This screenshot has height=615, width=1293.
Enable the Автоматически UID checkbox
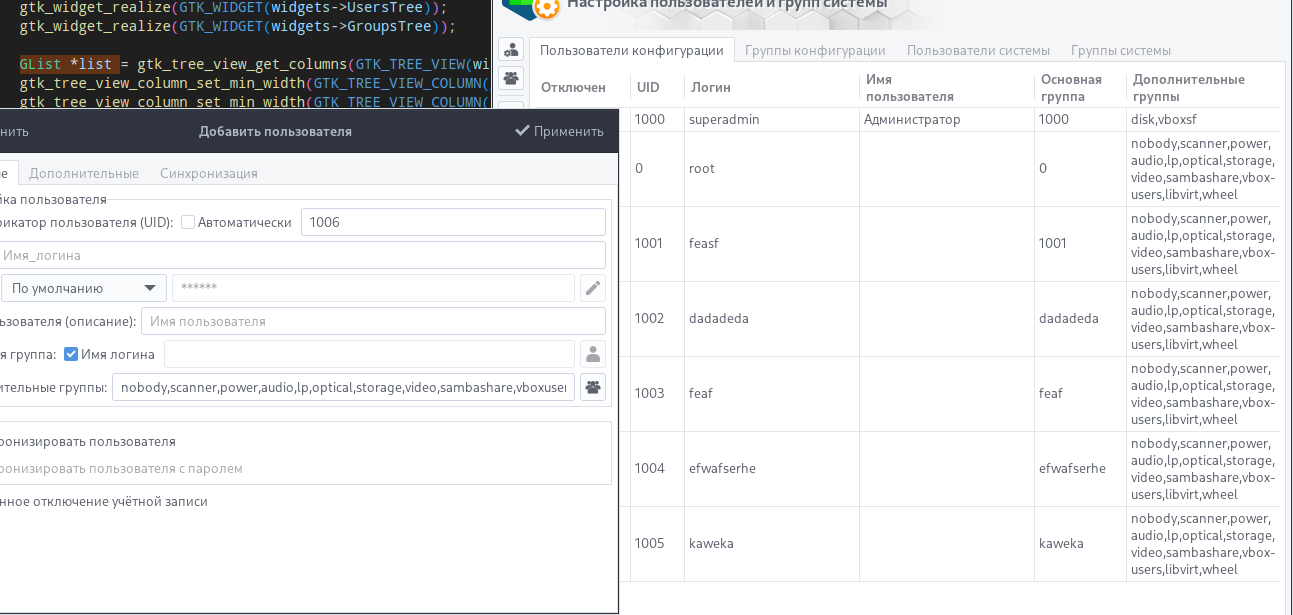[x=188, y=222]
